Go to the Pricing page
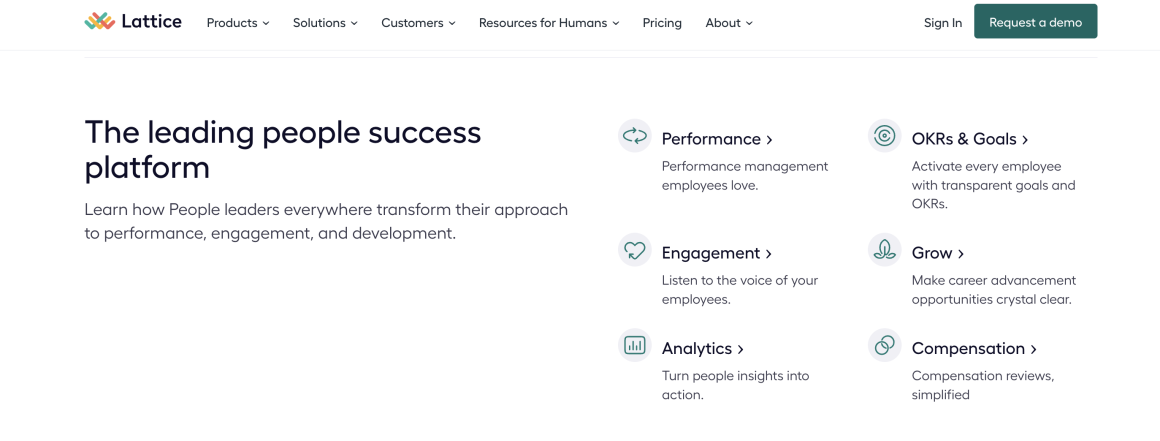Screen dimensions: 1160x441 pos(662,23)
